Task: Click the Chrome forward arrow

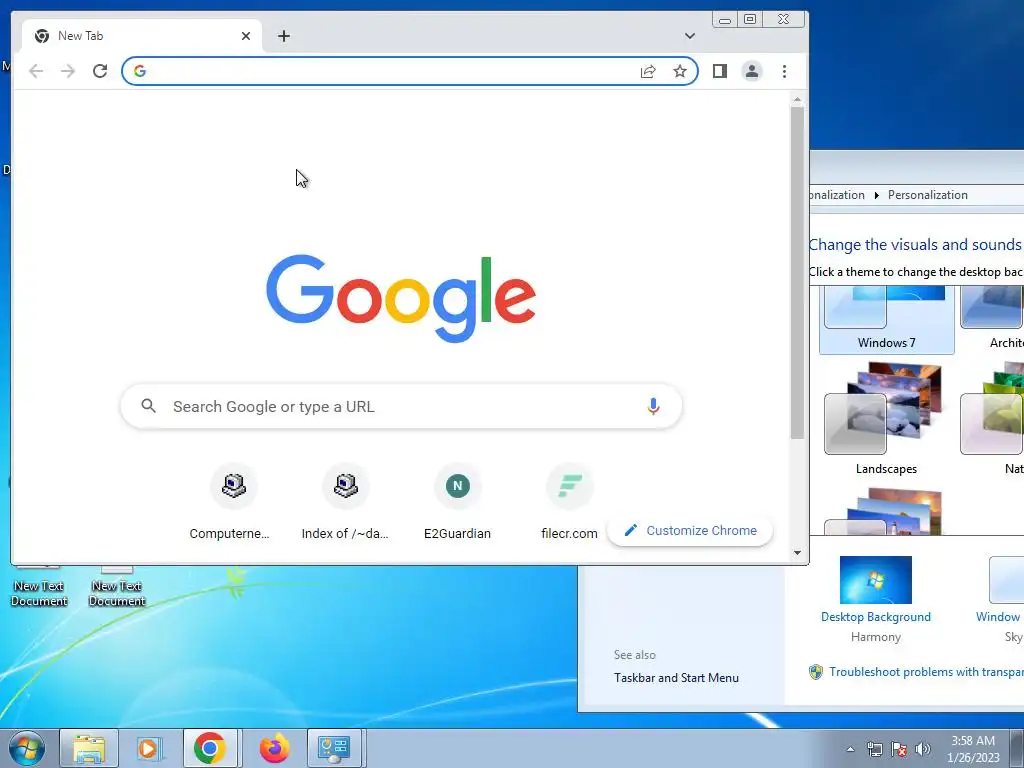Action: click(68, 71)
